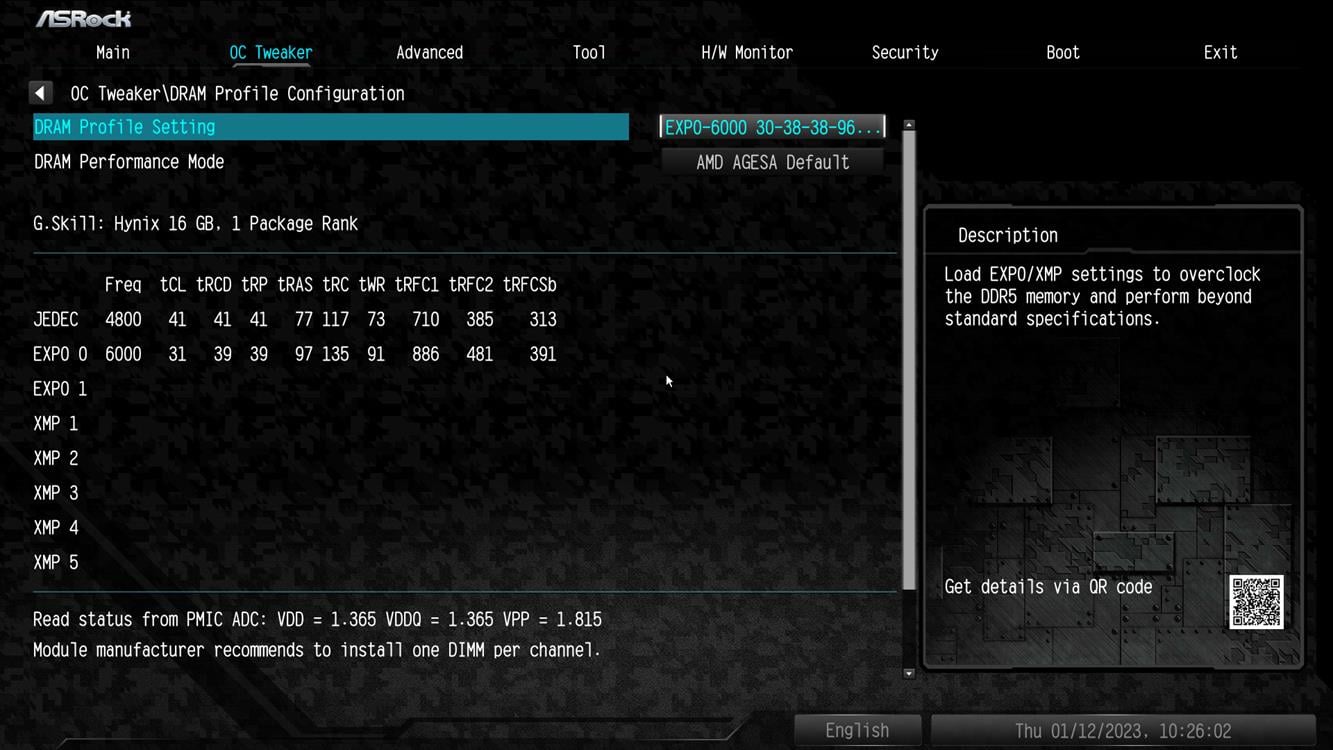1333x750 pixels.
Task: Click the scrollbar up arrow
Action: (x=909, y=125)
